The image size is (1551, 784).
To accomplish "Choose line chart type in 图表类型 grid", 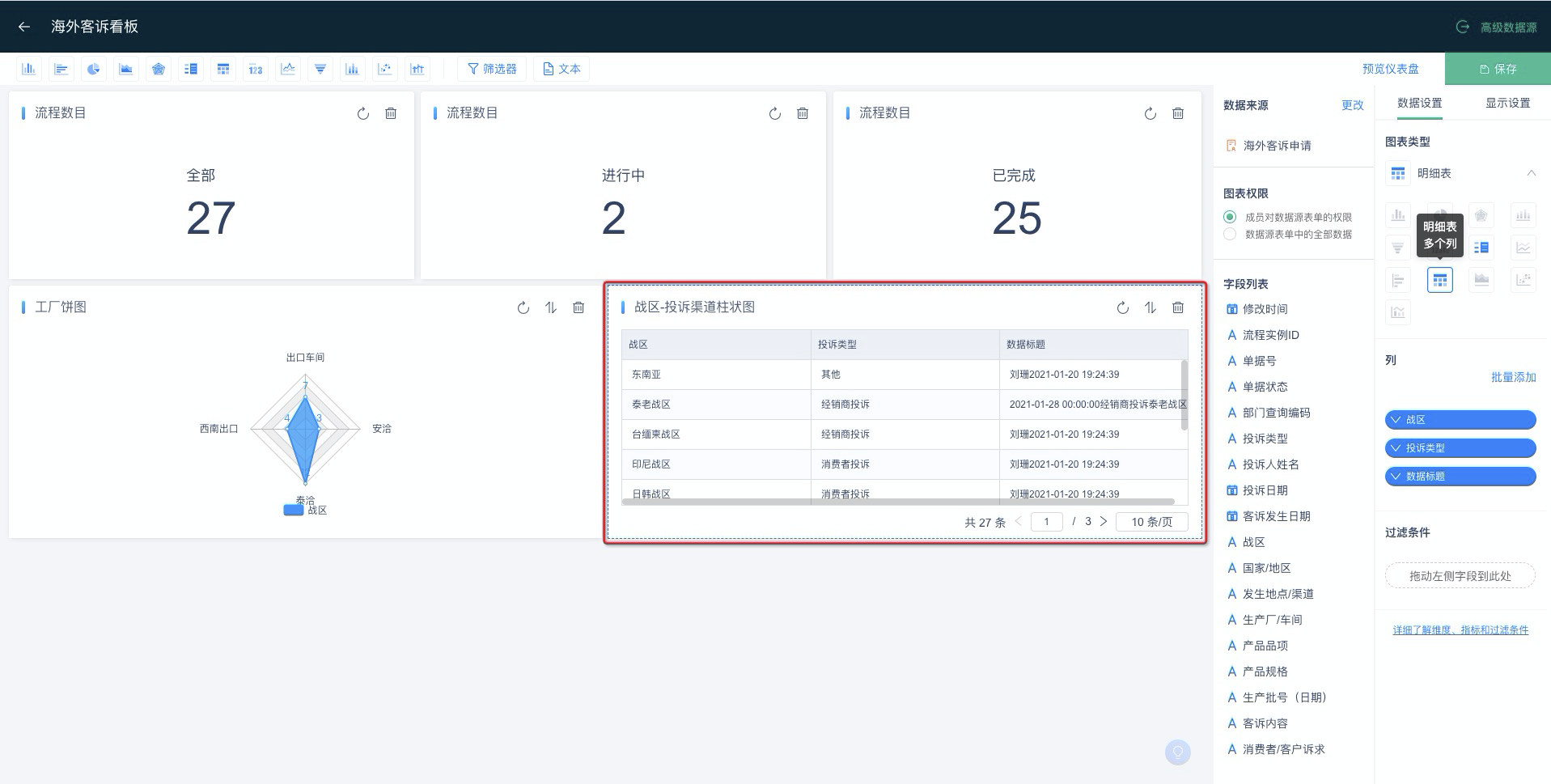I will [x=1523, y=248].
